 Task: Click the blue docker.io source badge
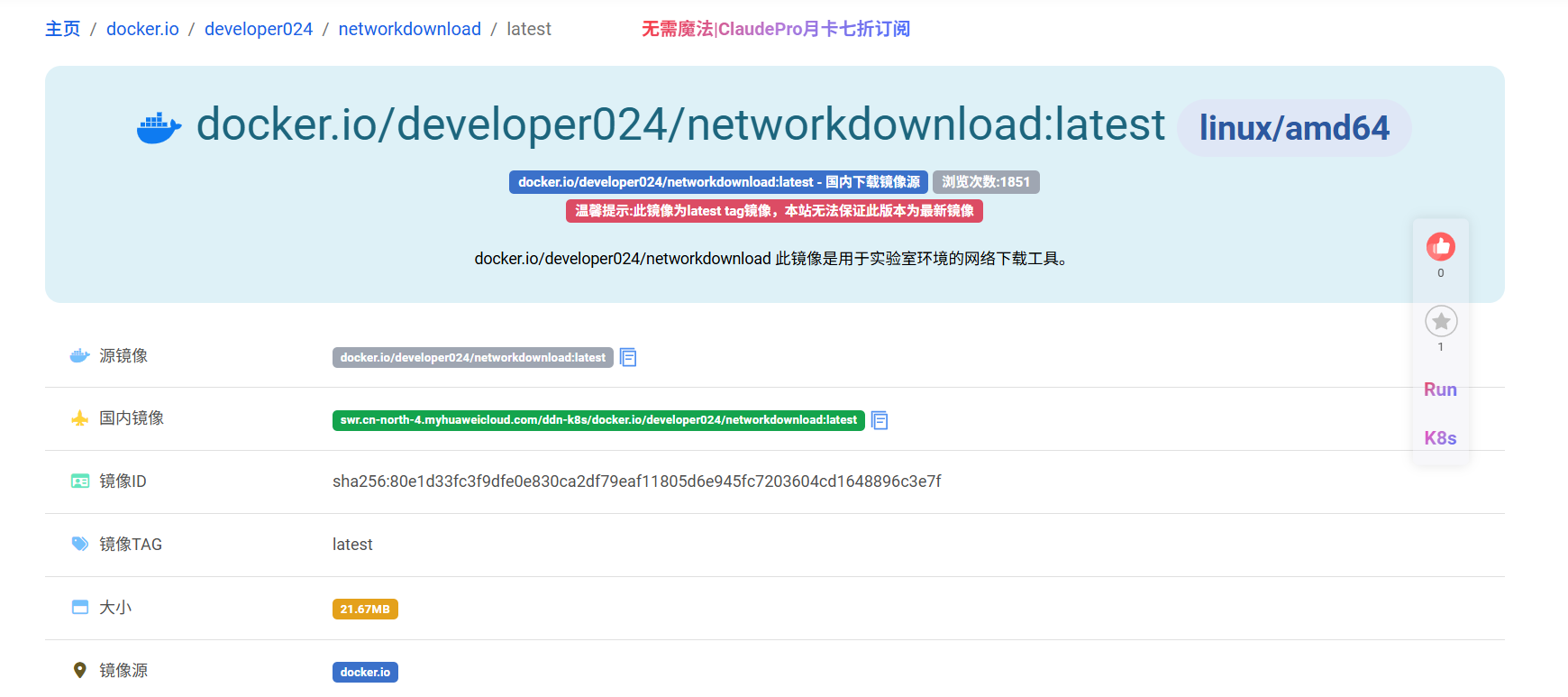point(365,672)
